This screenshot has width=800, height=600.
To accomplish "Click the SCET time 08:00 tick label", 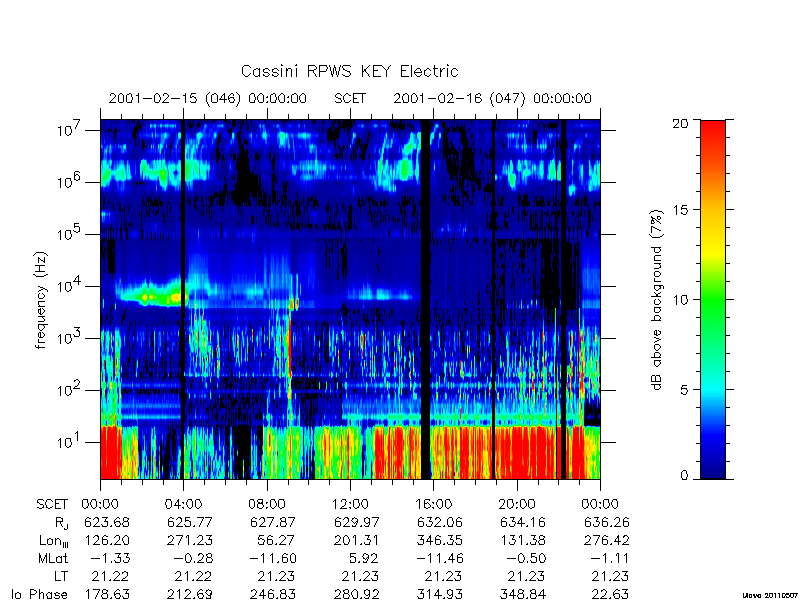I will (x=267, y=504).
